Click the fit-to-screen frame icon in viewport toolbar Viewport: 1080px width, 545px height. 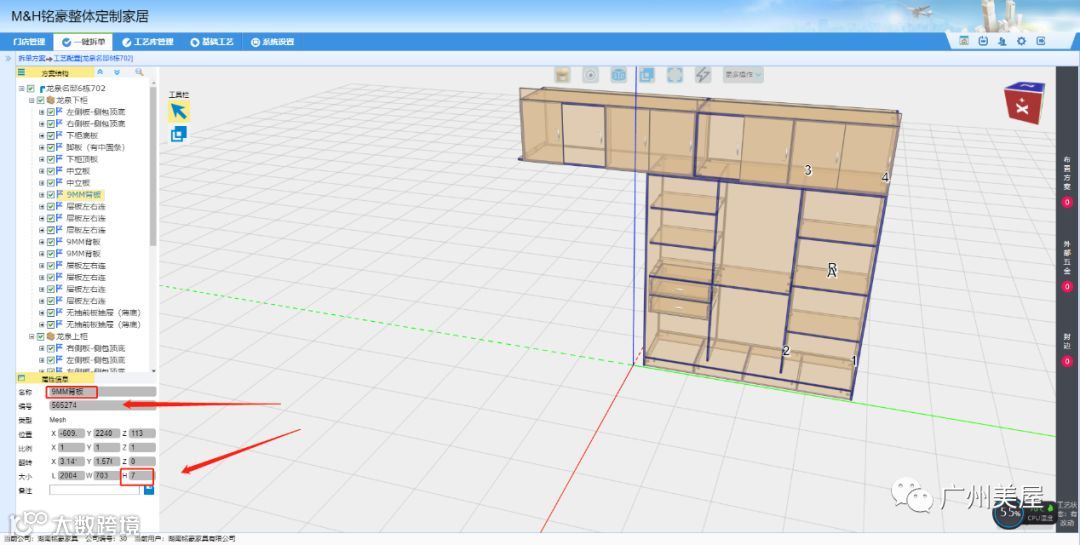tap(674, 74)
